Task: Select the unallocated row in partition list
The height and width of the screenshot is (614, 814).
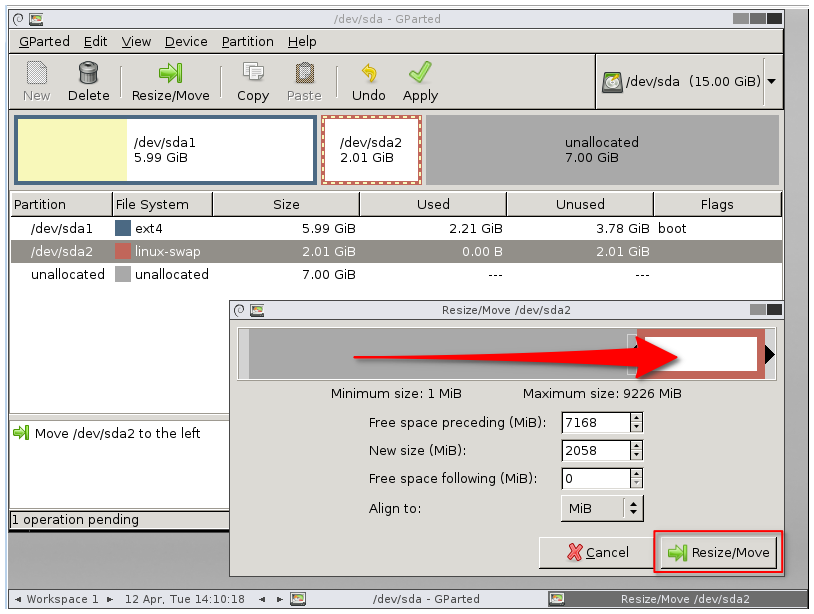Action: (x=396, y=274)
